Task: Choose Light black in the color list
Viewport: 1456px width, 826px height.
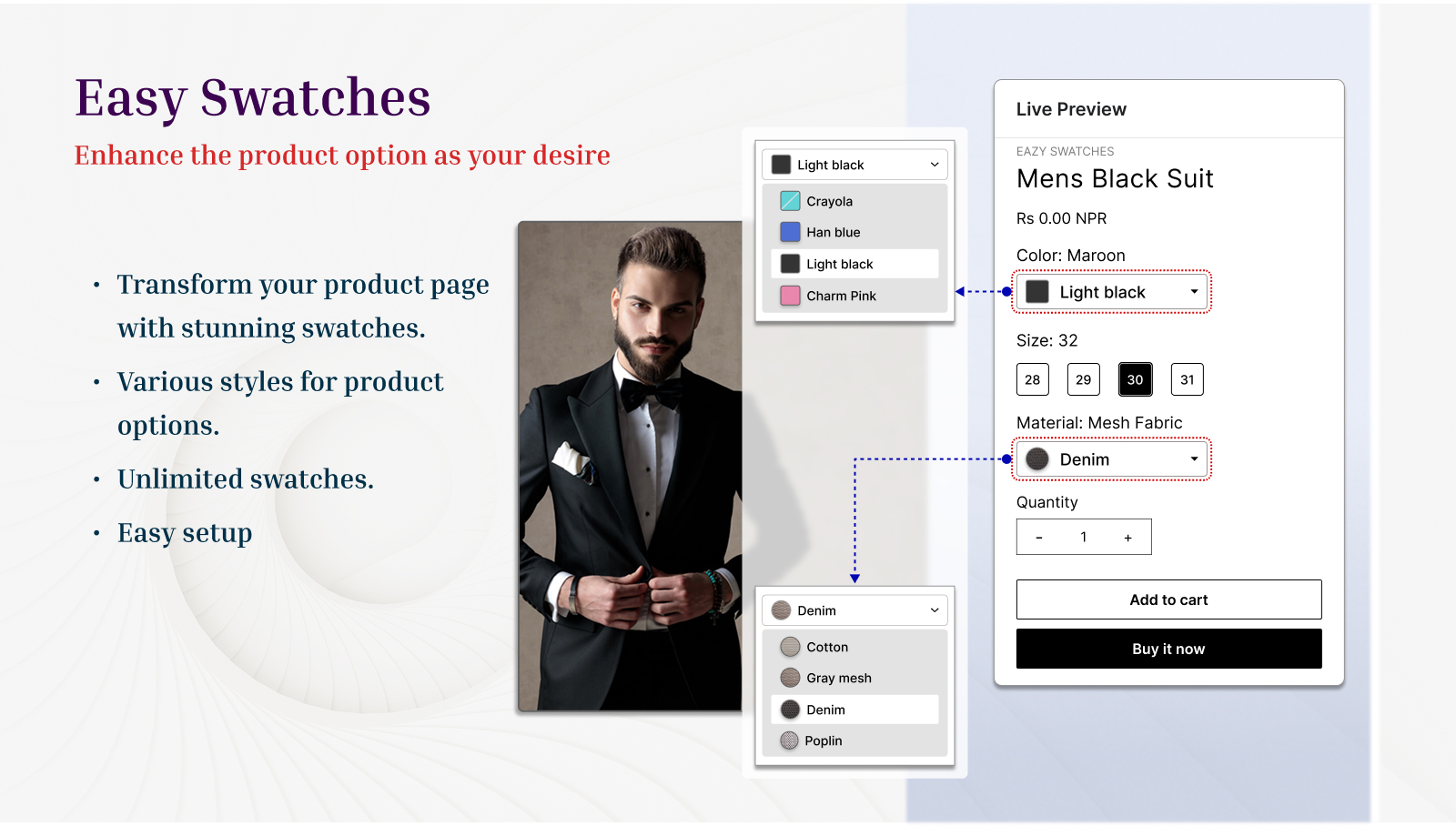Action: click(x=854, y=264)
